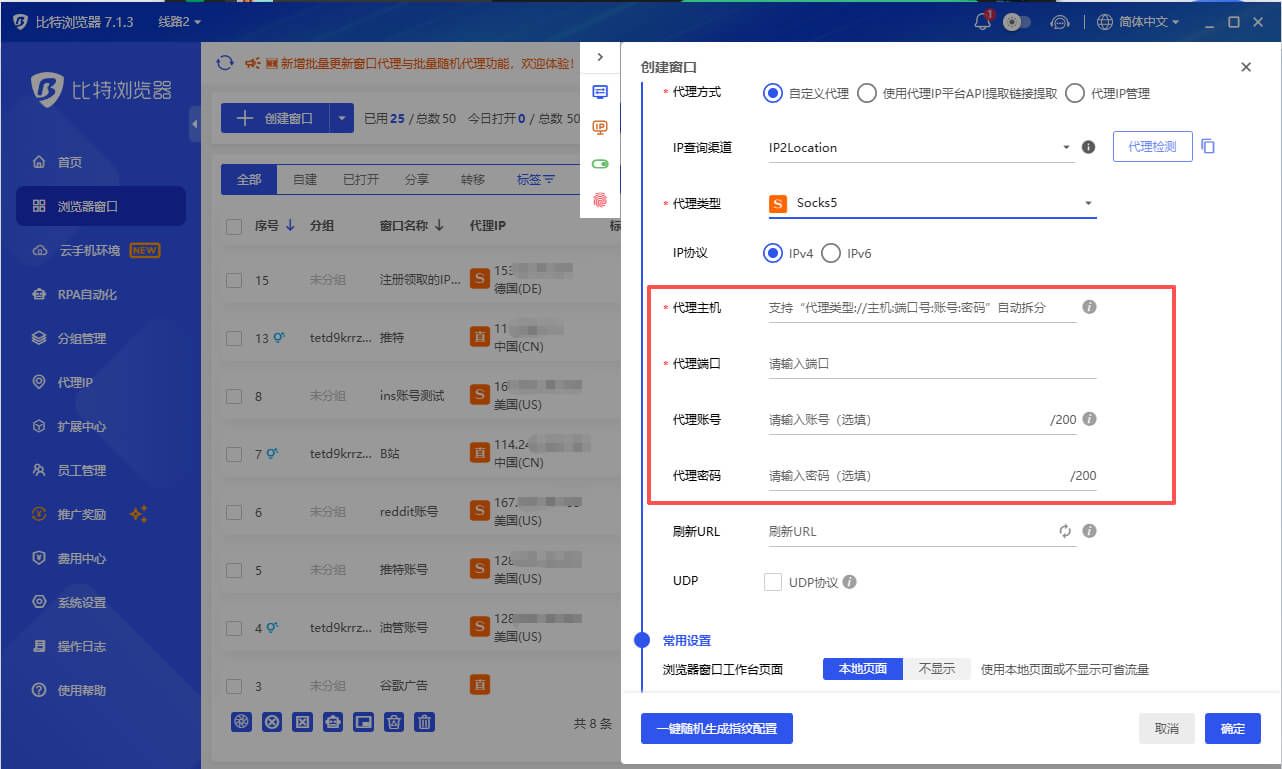This screenshot has width=1282, height=769.
Task: Open 云手机环境 in the sidebar
Action: 101,250
